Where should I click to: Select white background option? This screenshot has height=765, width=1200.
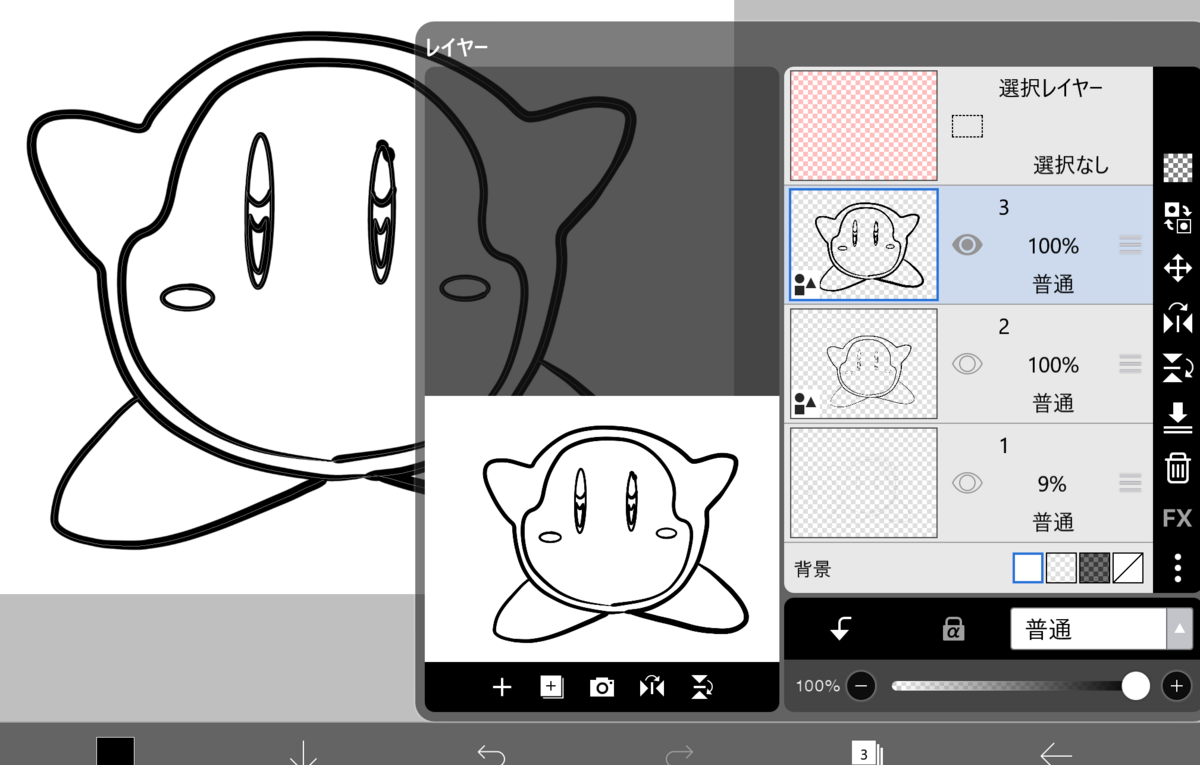pos(1028,568)
